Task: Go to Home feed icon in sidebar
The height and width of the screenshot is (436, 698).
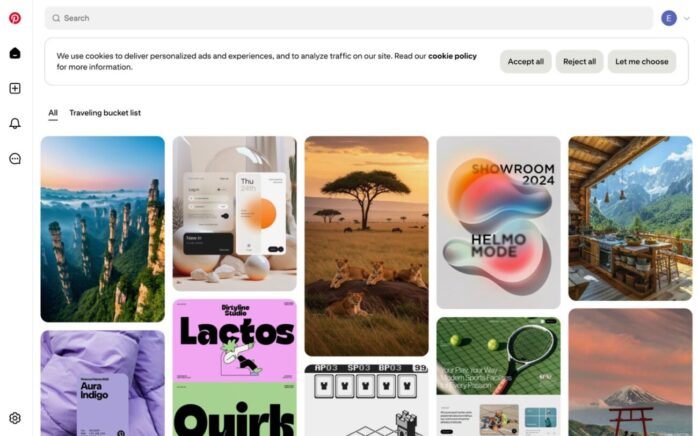Action: coord(15,53)
